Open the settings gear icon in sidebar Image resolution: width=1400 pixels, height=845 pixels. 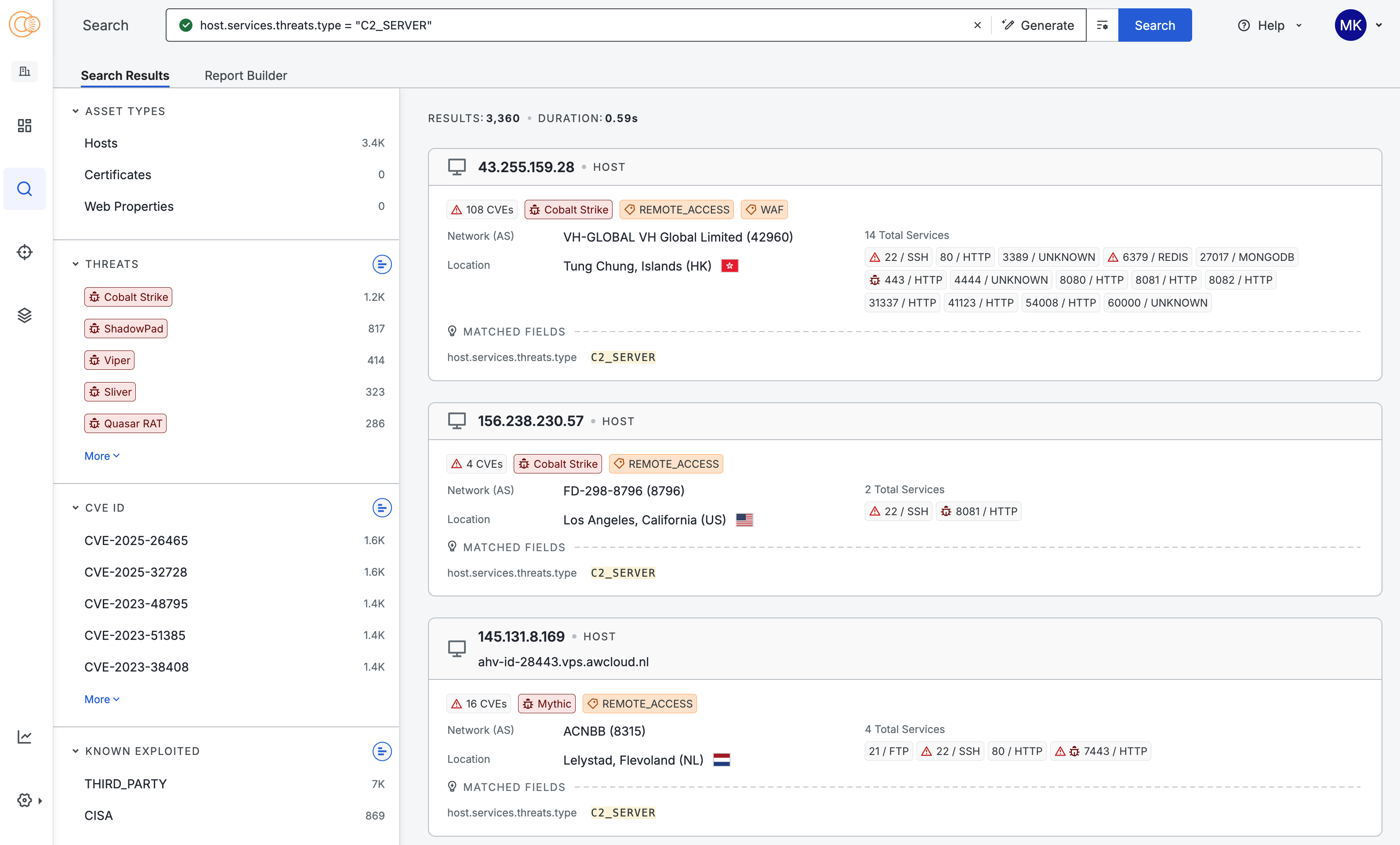[25, 800]
